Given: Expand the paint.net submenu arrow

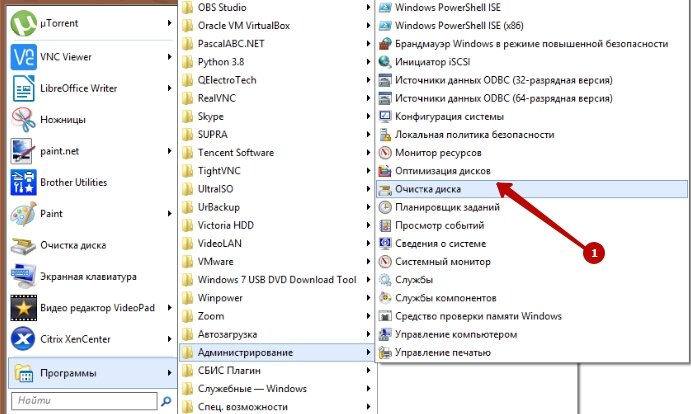Looking at the screenshot, I should pos(169,151).
